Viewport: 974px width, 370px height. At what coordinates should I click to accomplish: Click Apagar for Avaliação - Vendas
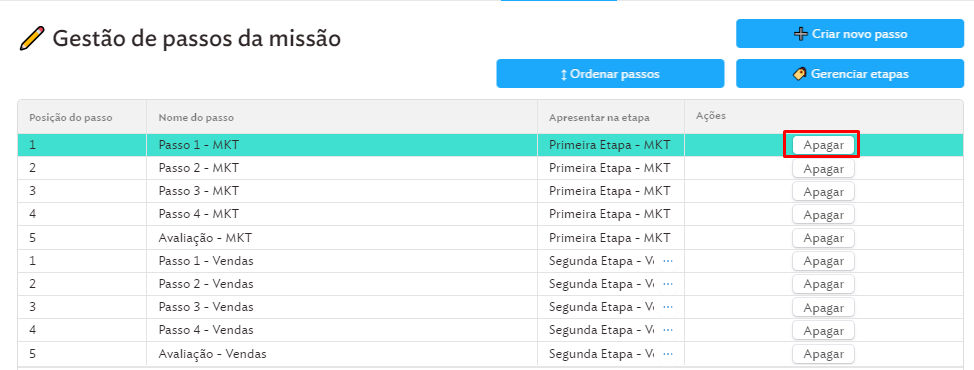pos(823,354)
